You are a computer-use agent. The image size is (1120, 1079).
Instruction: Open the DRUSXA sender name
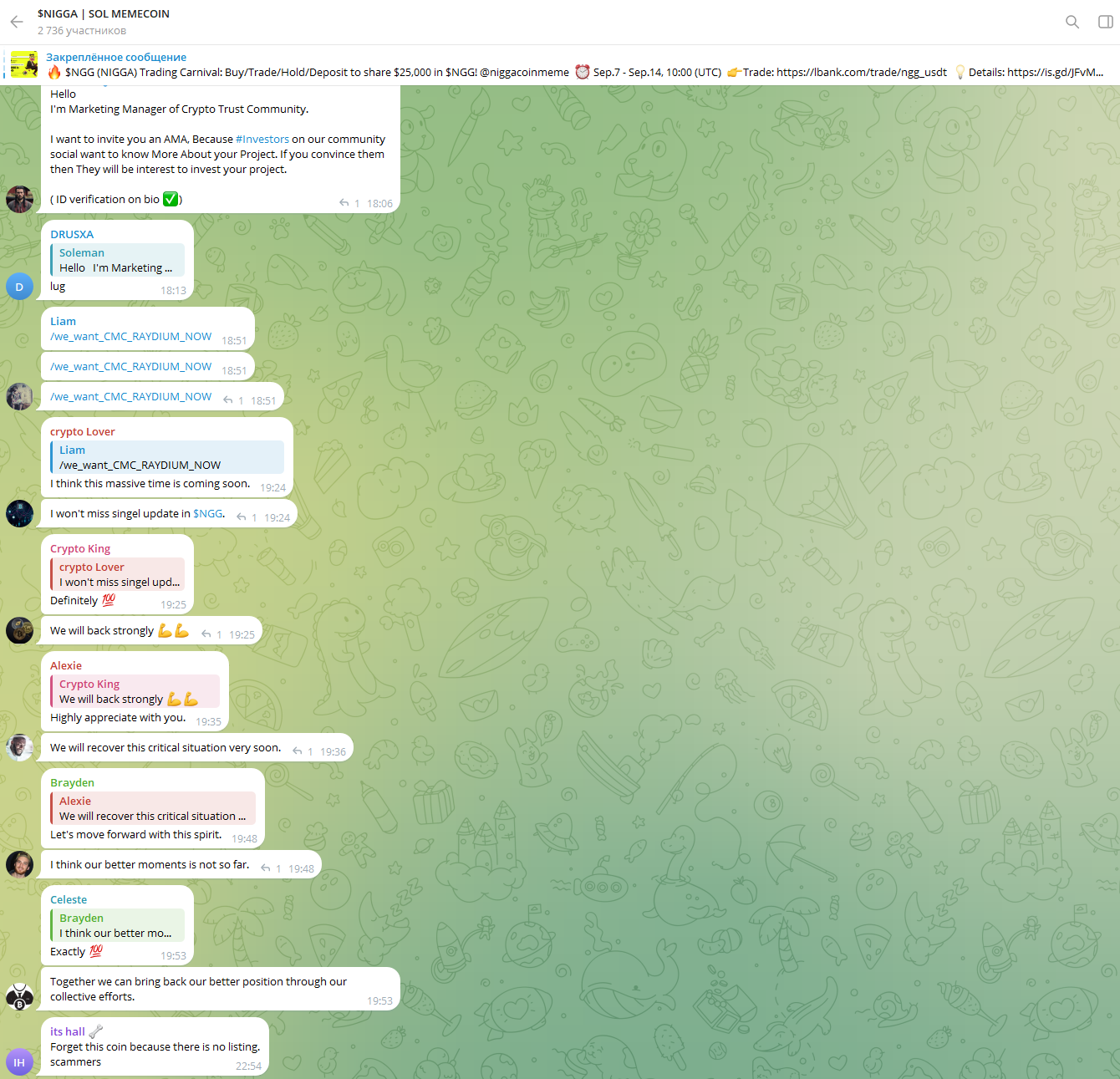point(72,235)
